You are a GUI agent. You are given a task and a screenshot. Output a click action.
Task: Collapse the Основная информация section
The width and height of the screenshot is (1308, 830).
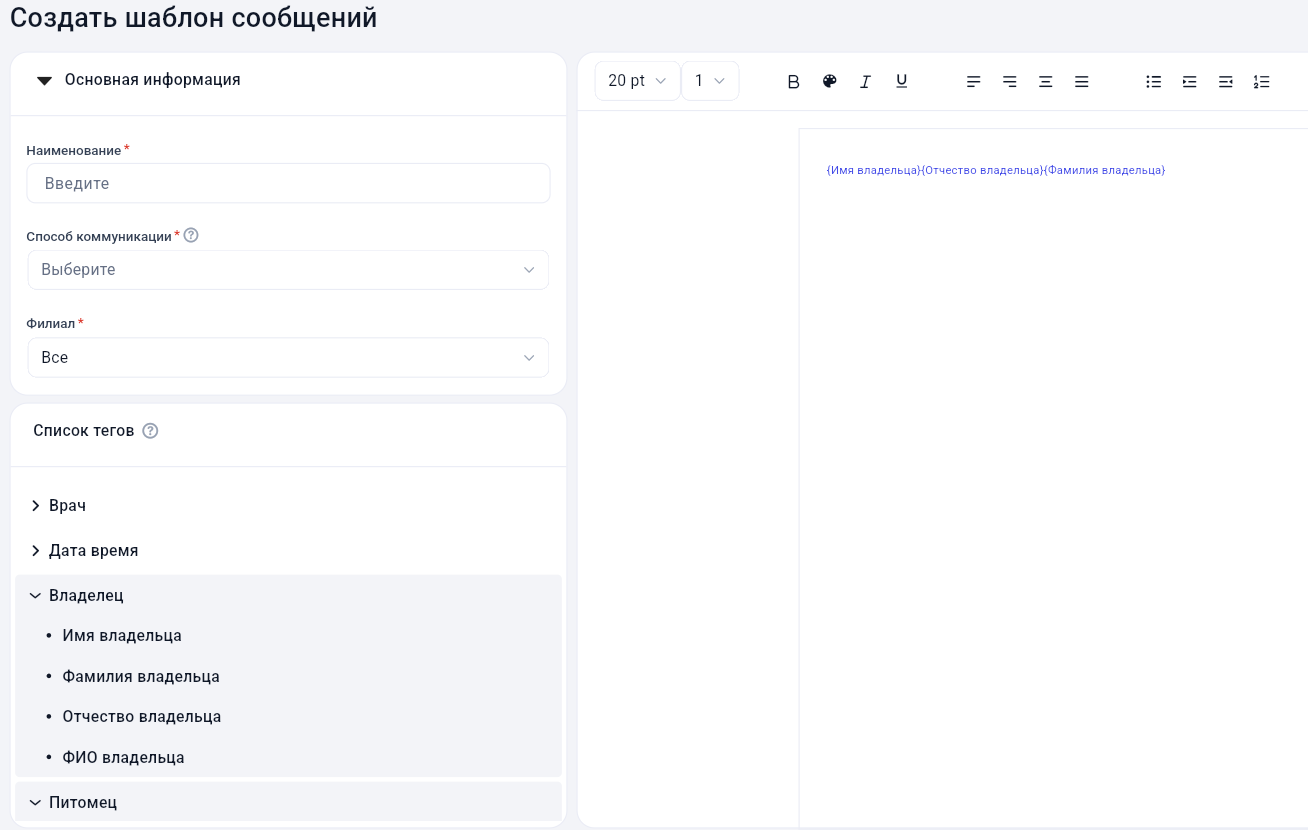(44, 81)
